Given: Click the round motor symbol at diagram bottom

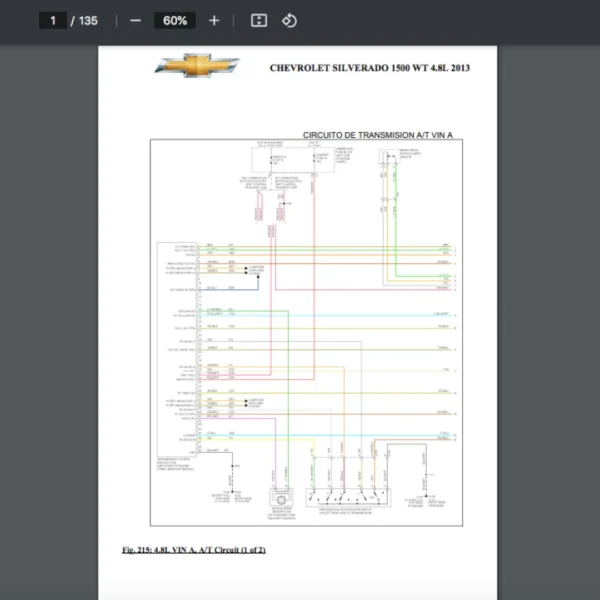Looking at the screenshot, I should pyautogui.click(x=284, y=499).
